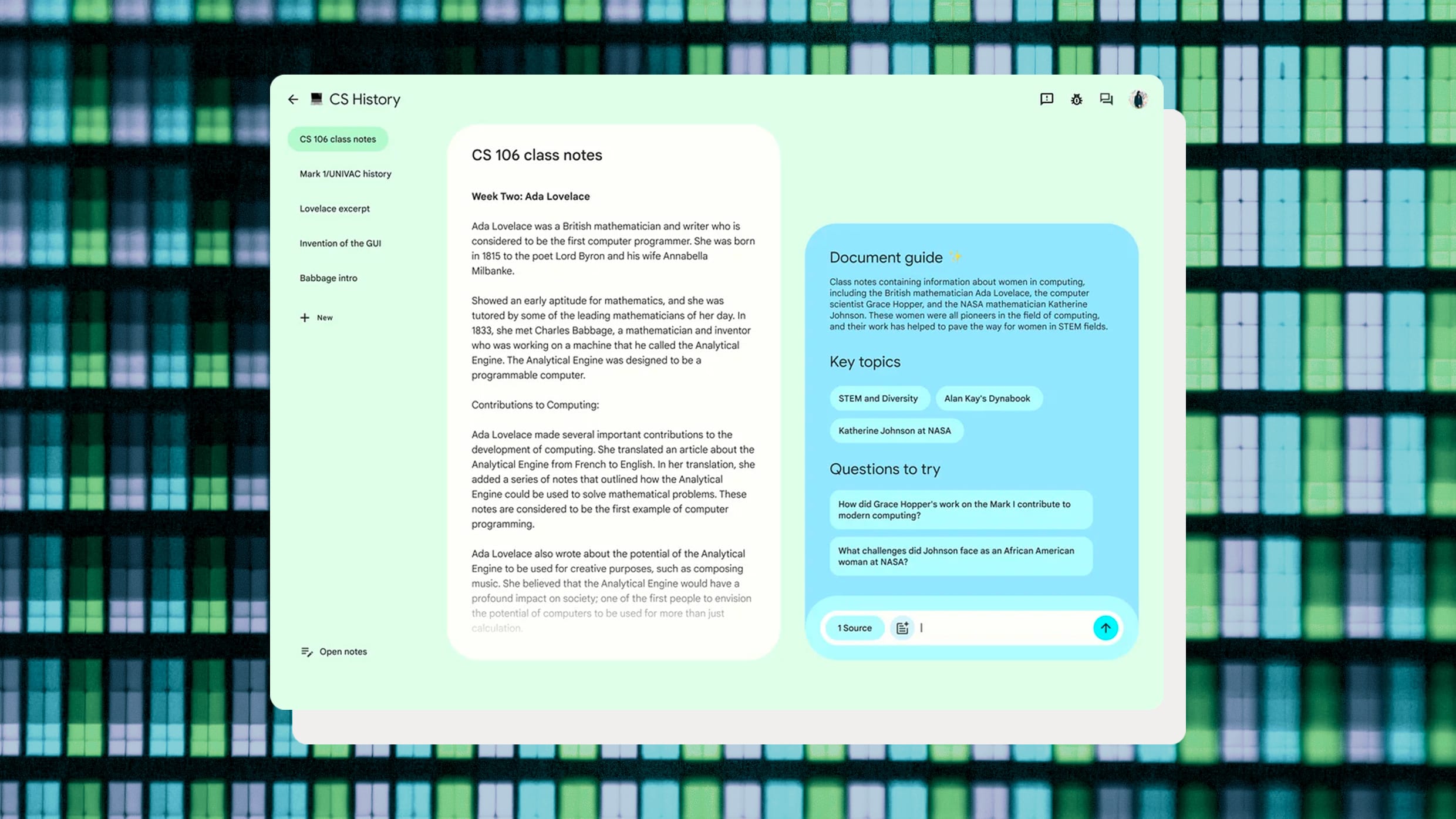Screen dimensions: 1456x819
Task: Expand 'Invention of the GUI' sidebar item
Action: click(x=340, y=242)
